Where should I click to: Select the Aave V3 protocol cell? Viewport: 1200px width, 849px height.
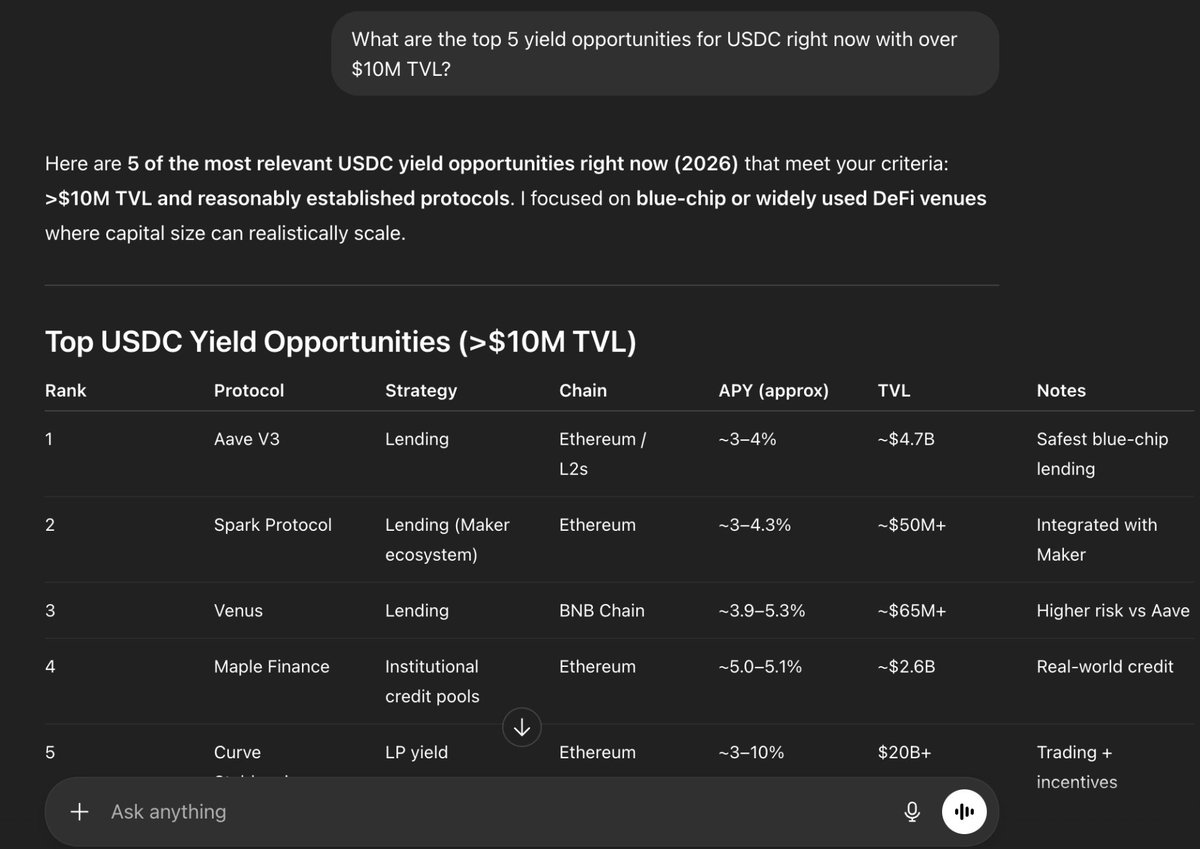(x=247, y=439)
